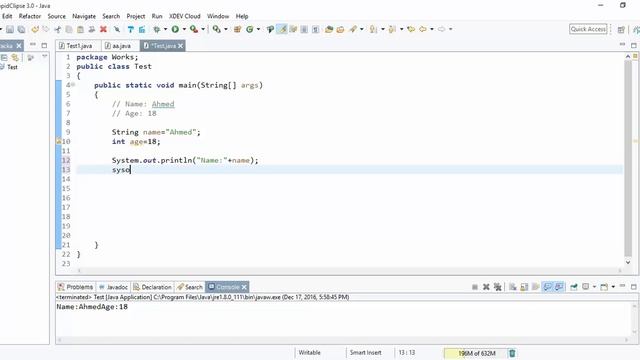This screenshot has height=360, width=640.
Task: Click the Collapse All icon in explorer
Action: (4, 58)
